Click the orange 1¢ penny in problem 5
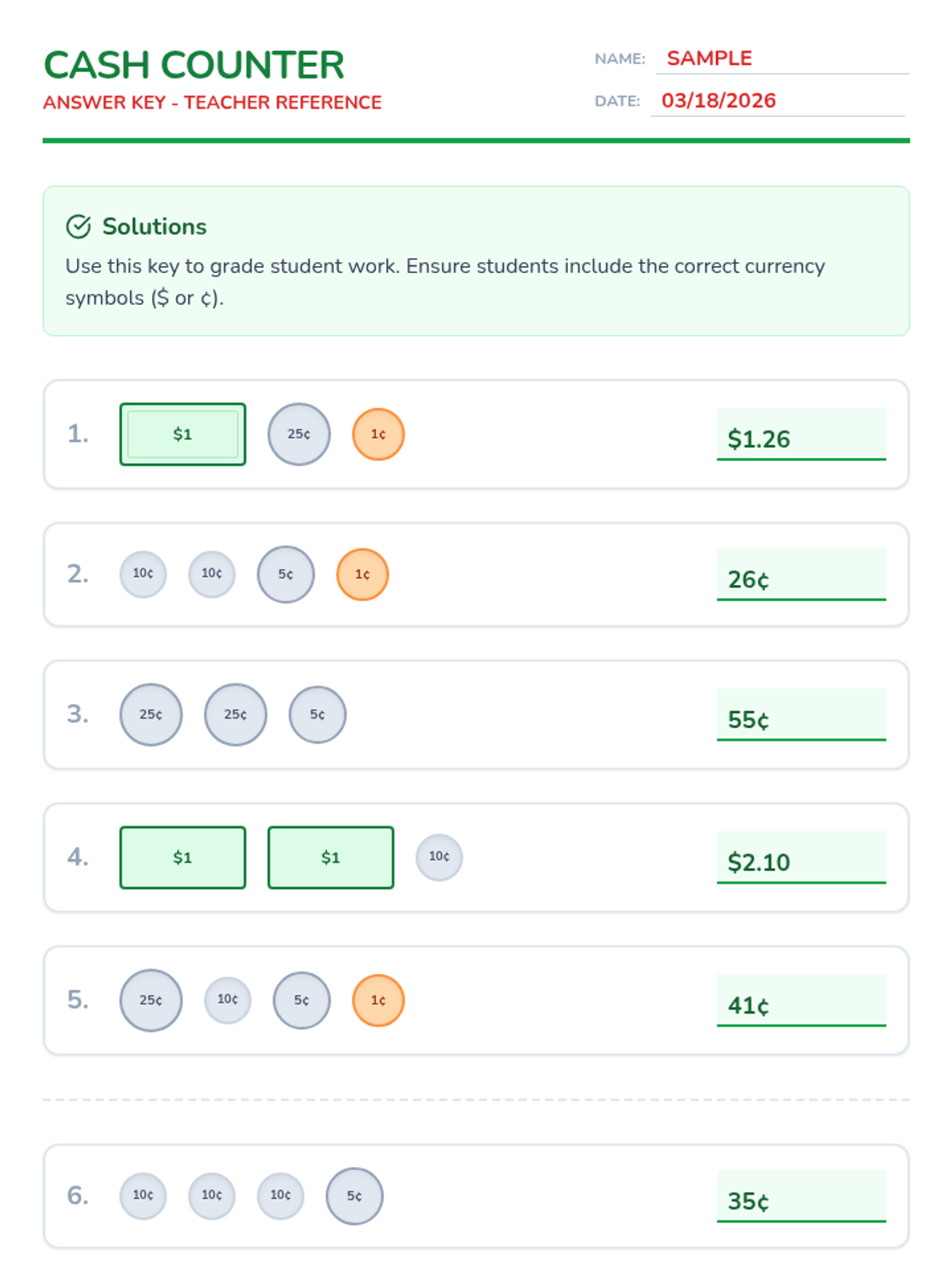The width and height of the screenshot is (952, 1270). click(x=378, y=1000)
